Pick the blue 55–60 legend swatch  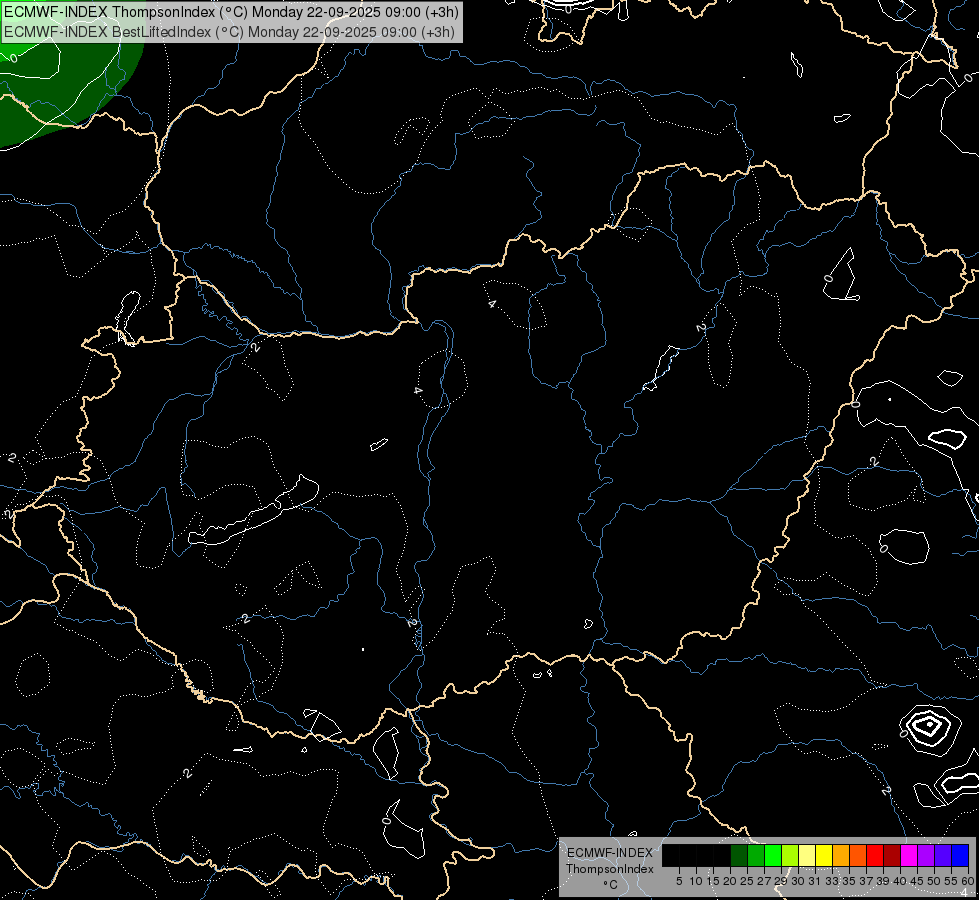click(960, 855)
